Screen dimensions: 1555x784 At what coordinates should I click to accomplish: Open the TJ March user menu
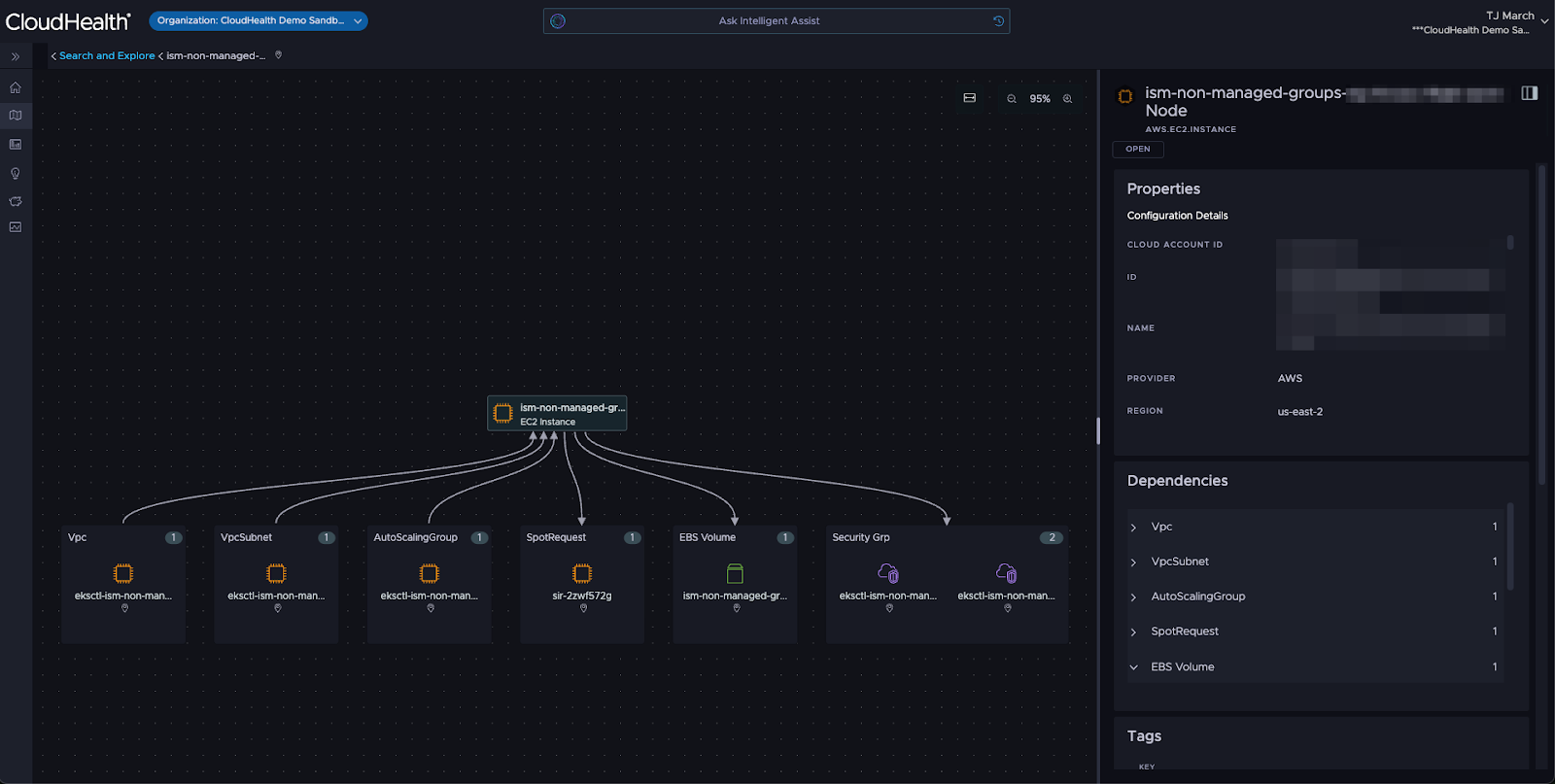click(1480, 22)
